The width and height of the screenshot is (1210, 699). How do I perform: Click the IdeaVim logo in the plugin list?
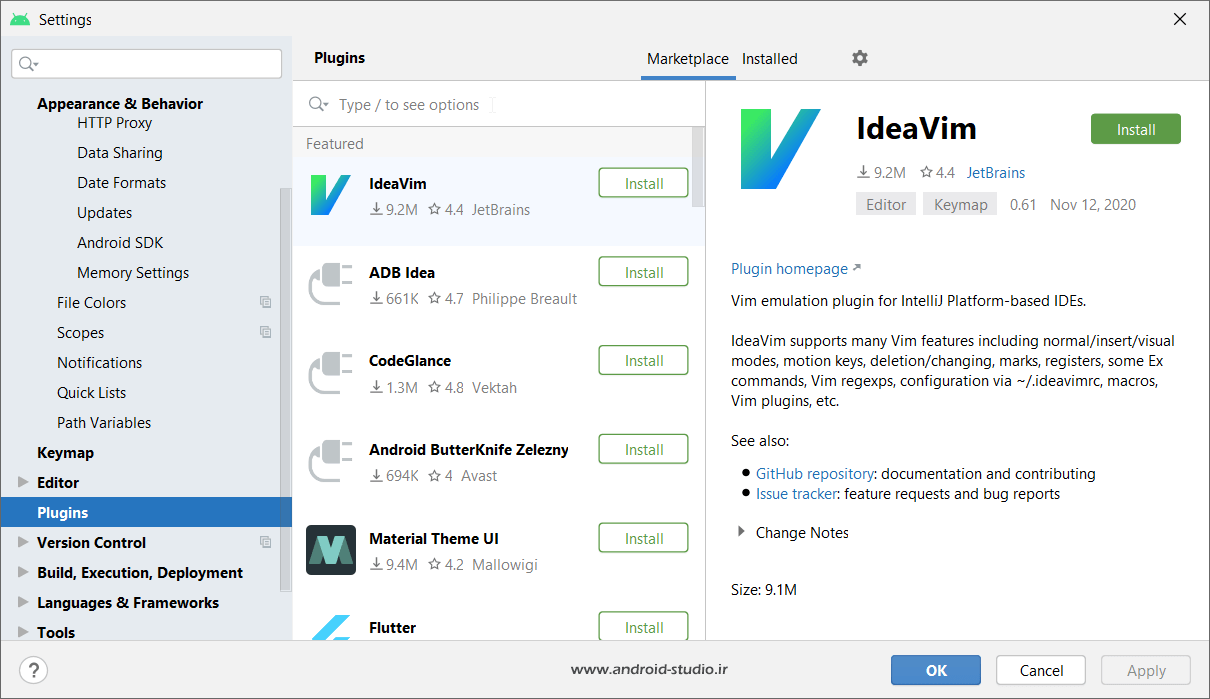(330, 195)
